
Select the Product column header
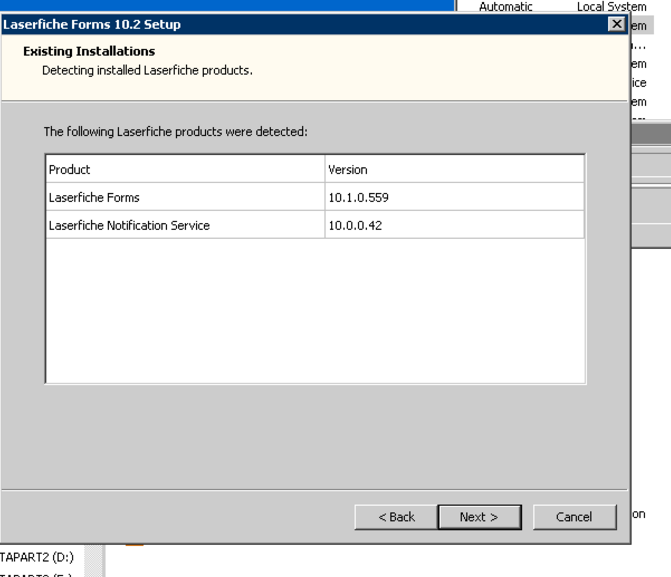click(185, 170)
